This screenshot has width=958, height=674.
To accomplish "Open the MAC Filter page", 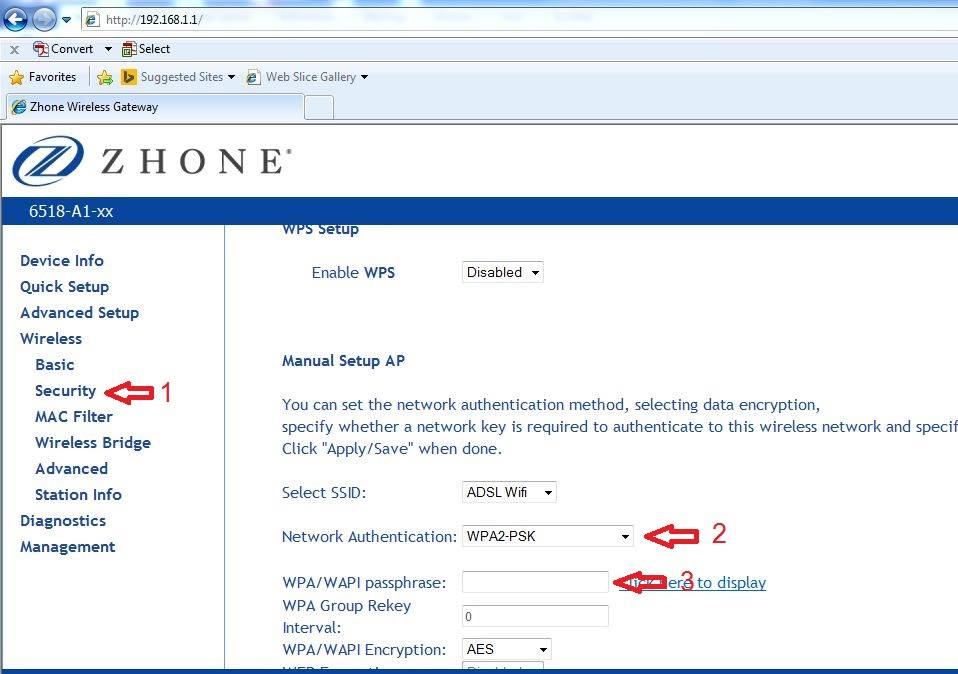I will coord(74,417).
